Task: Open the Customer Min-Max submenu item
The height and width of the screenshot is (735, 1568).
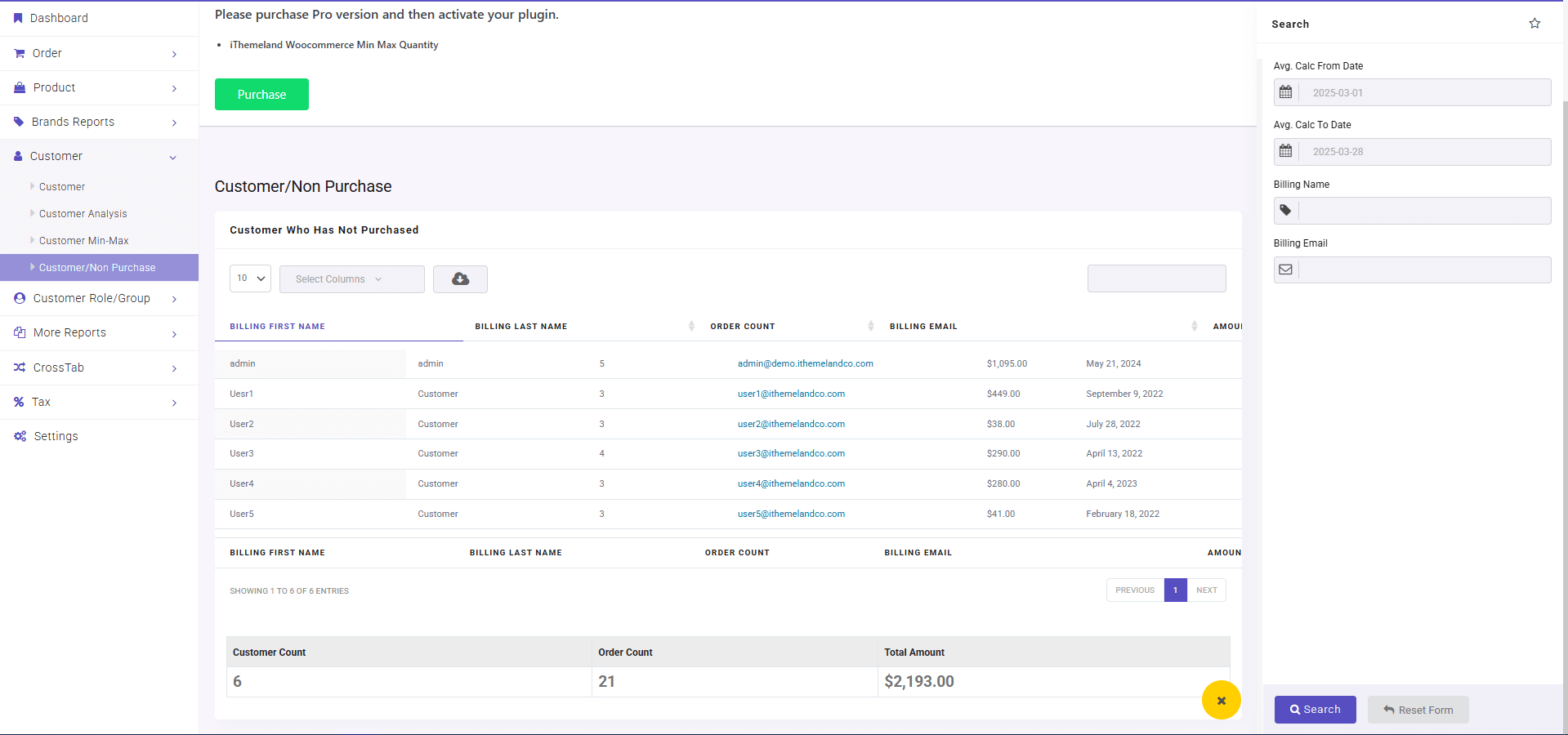Action: pos(84,241)
